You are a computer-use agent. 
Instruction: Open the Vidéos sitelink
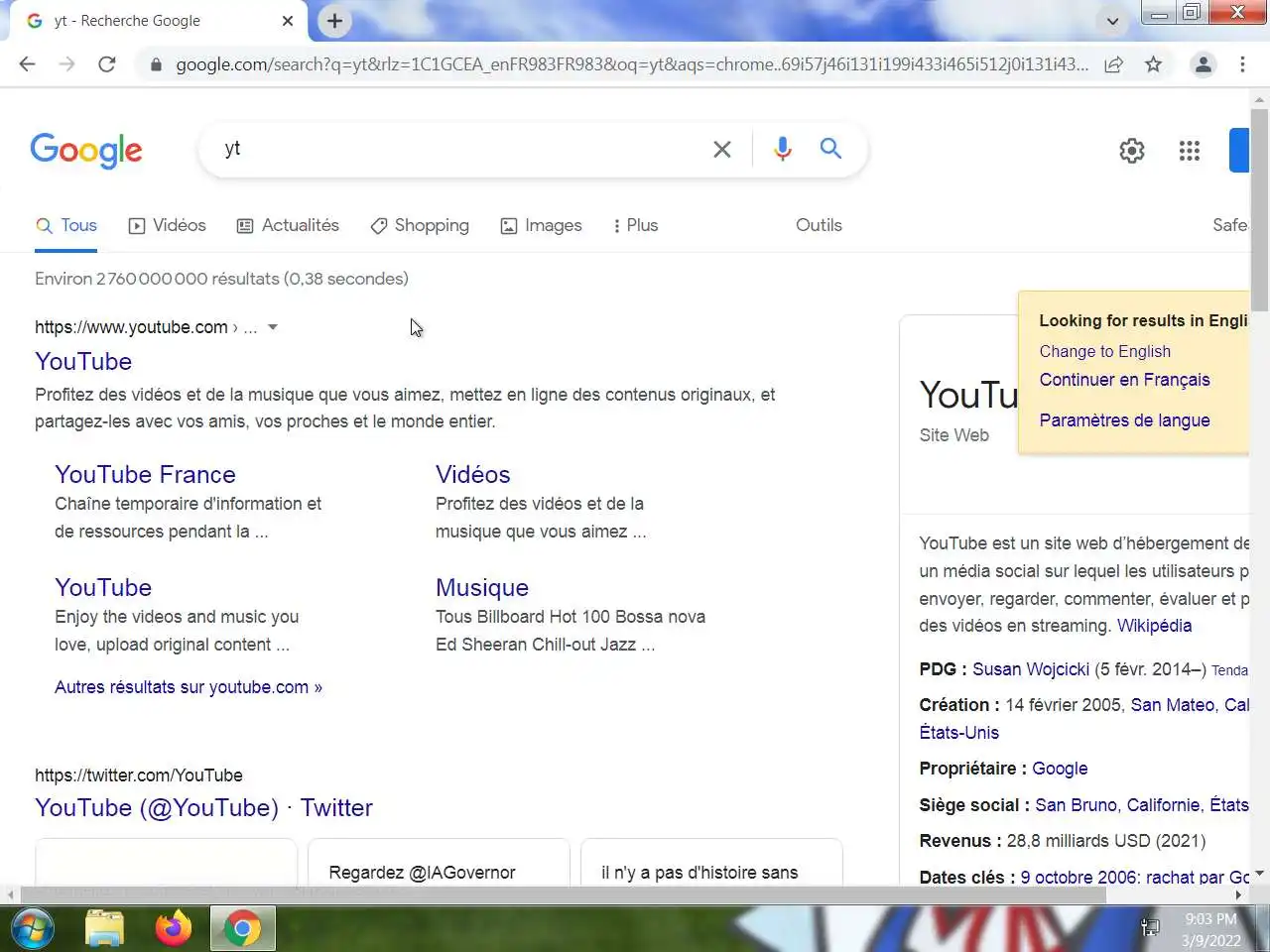(x=472, y=475)
